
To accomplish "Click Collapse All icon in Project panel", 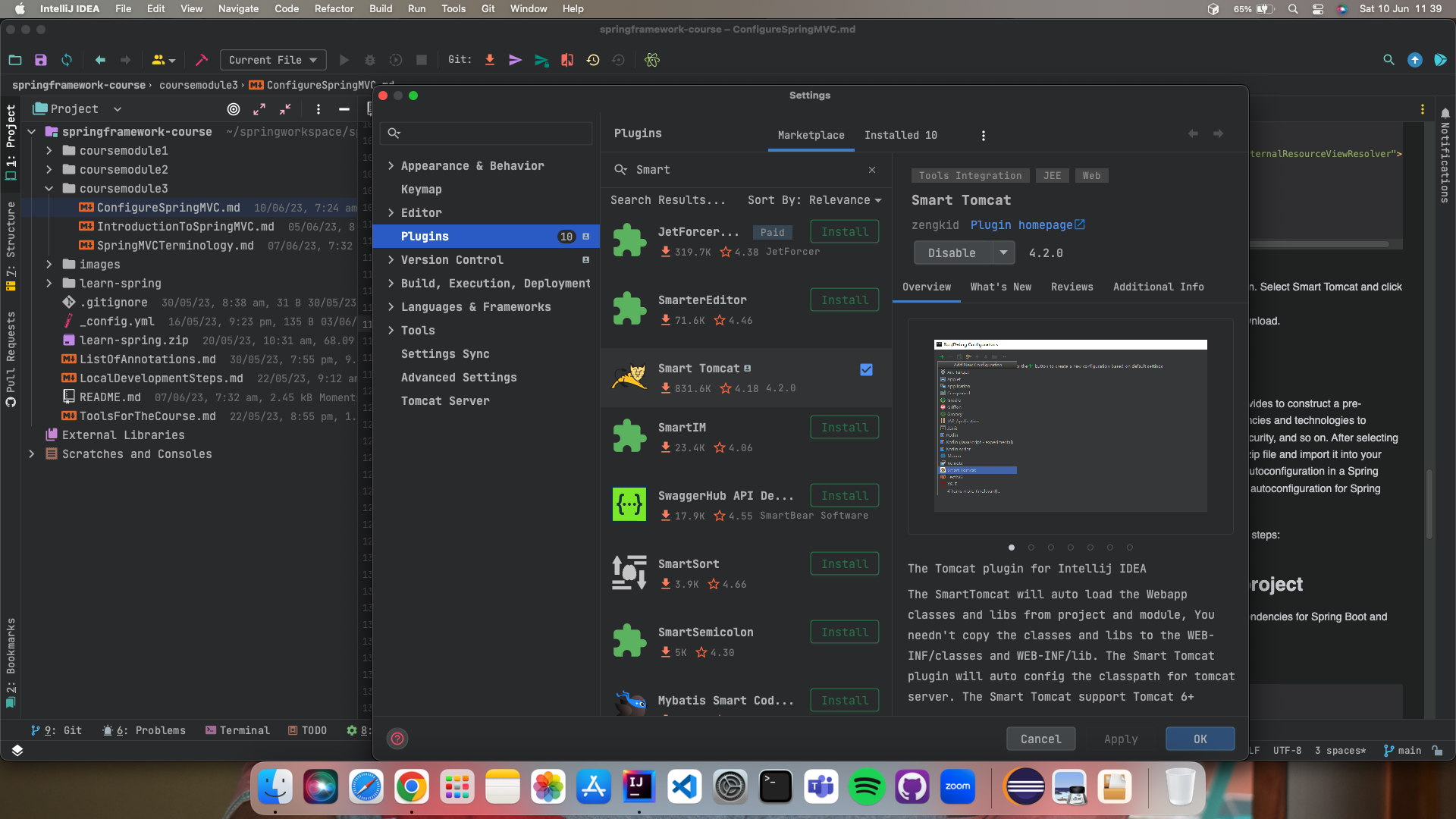I will 285,109.
